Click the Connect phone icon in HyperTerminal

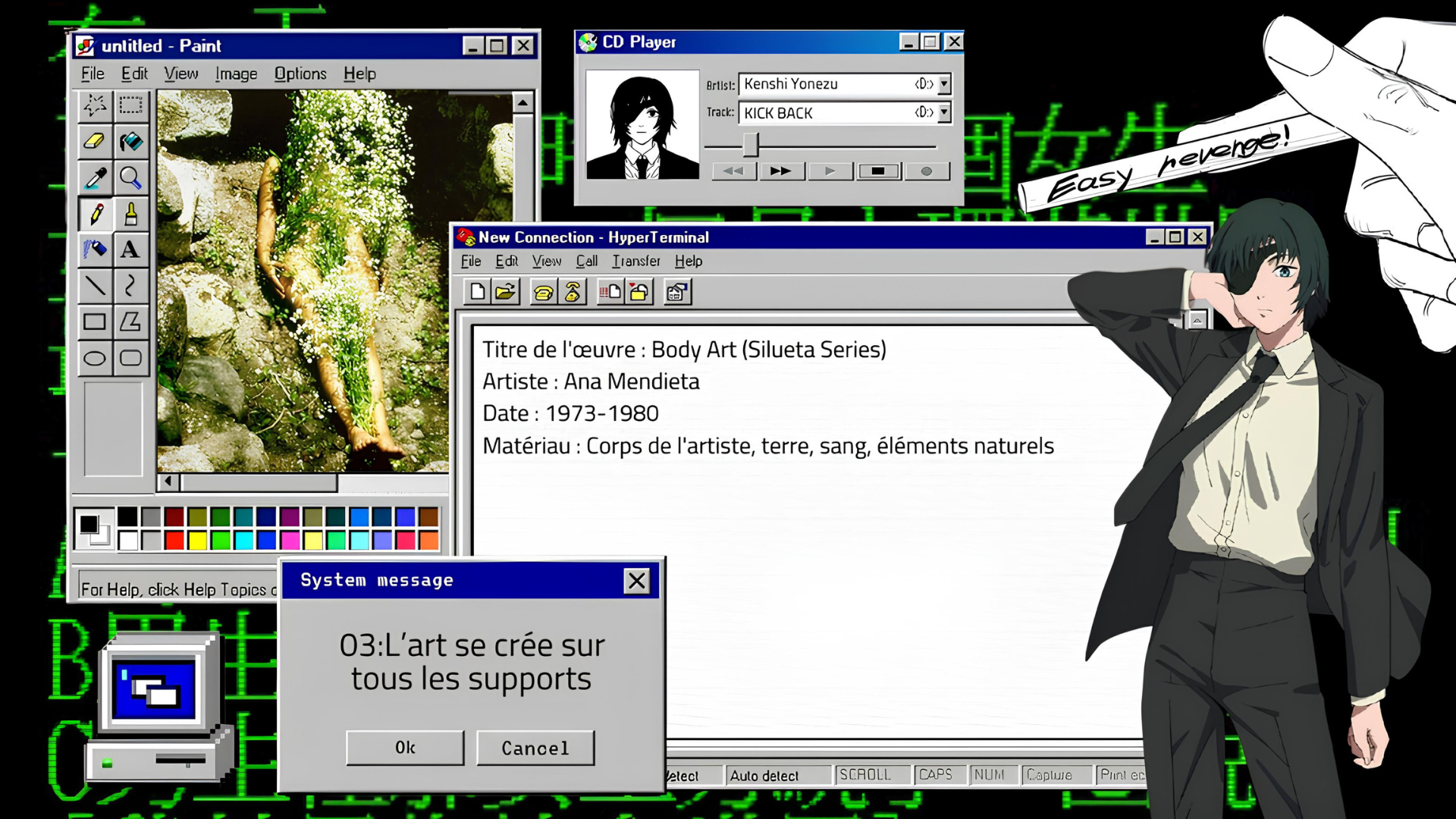click(x=543, y=292)
